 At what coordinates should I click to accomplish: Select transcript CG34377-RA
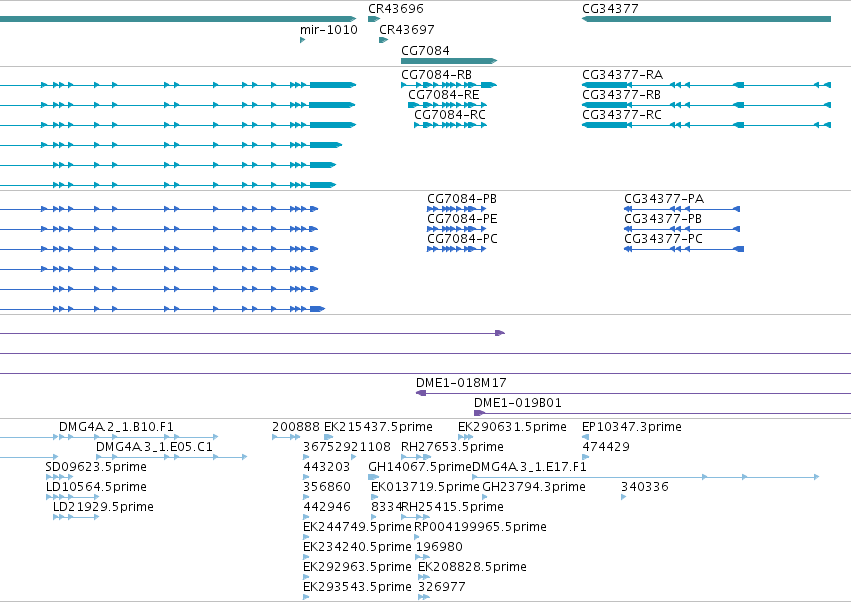[x=623, y=75]
